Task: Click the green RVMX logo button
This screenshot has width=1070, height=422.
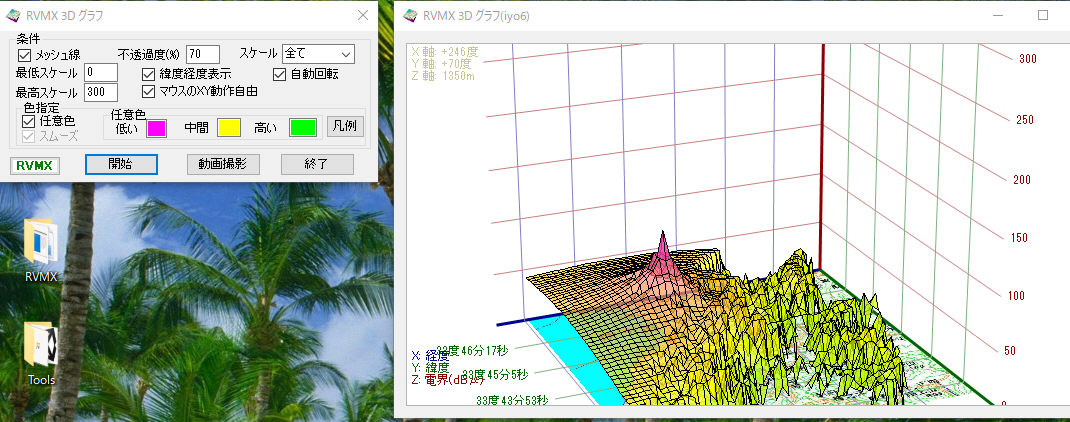Action: pyautogui.click(x=36, y=165)
